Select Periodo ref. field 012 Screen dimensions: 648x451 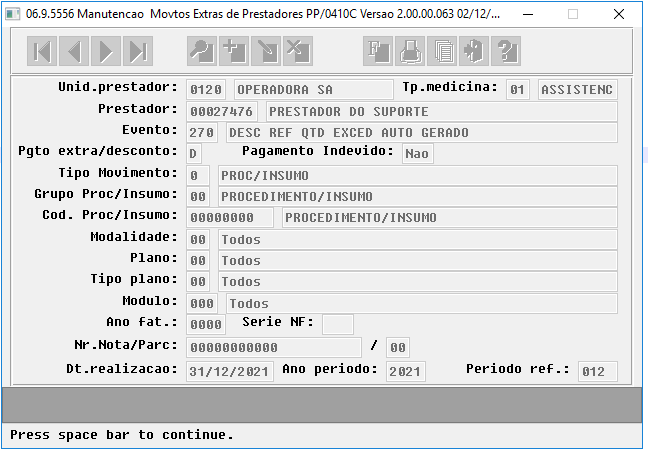(598, 372)
